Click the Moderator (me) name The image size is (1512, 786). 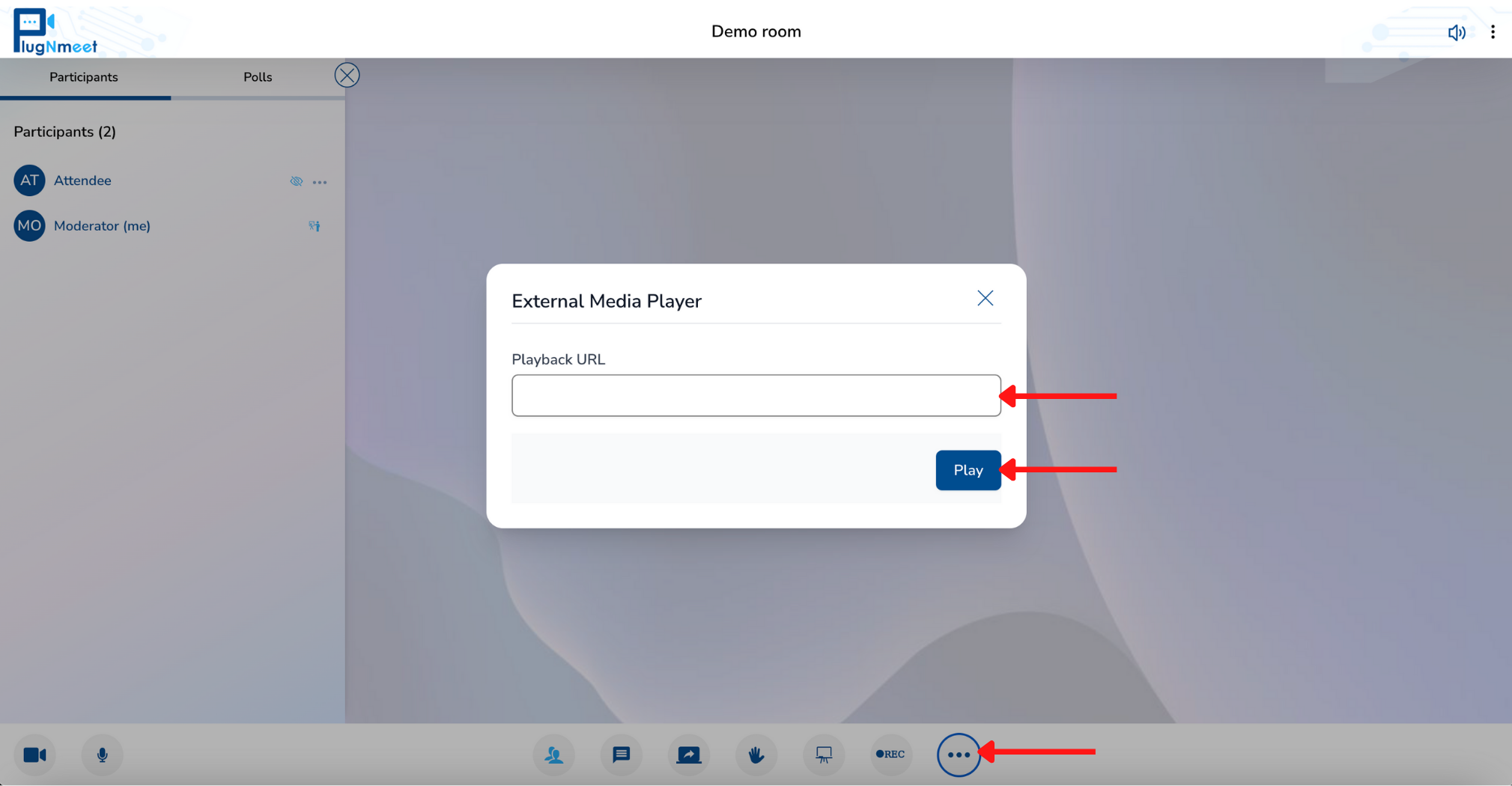coord(102,226)
